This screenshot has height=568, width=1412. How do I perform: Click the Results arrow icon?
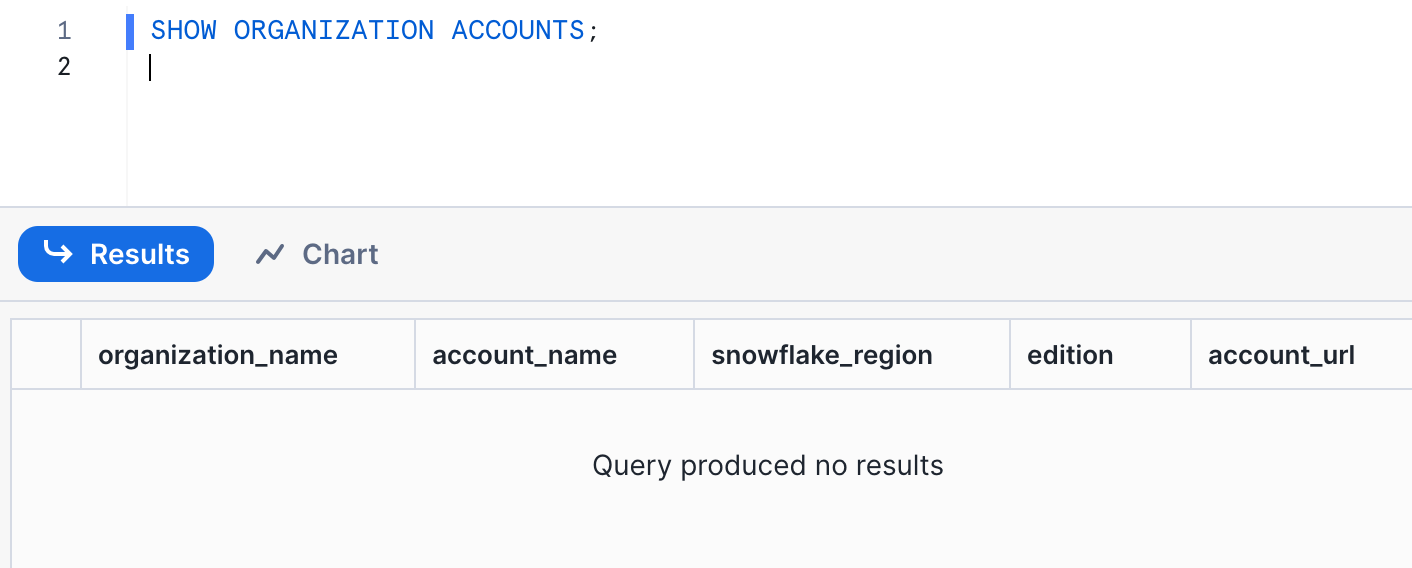[58, 253]
